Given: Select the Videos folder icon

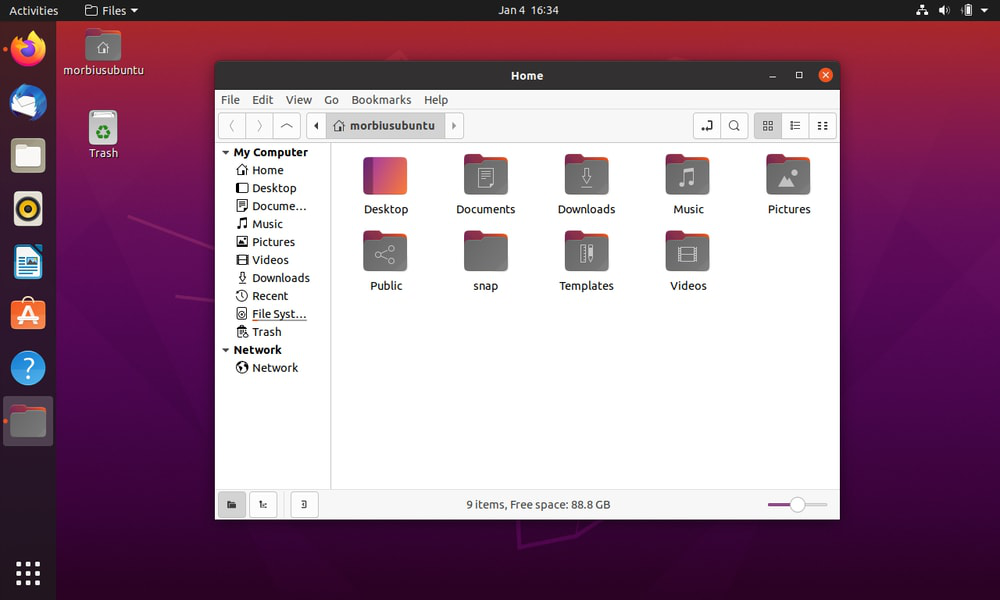Looking at the screenshot, I should [x=688, y=252].
